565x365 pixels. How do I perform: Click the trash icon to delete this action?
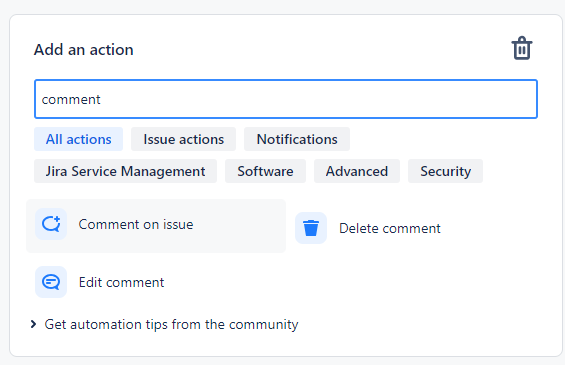[x=522, y=48]
